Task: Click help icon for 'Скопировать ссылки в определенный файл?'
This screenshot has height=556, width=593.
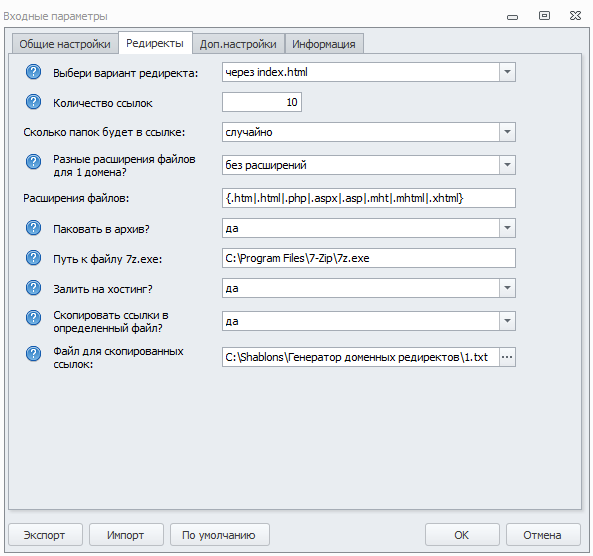Action: 33,318
